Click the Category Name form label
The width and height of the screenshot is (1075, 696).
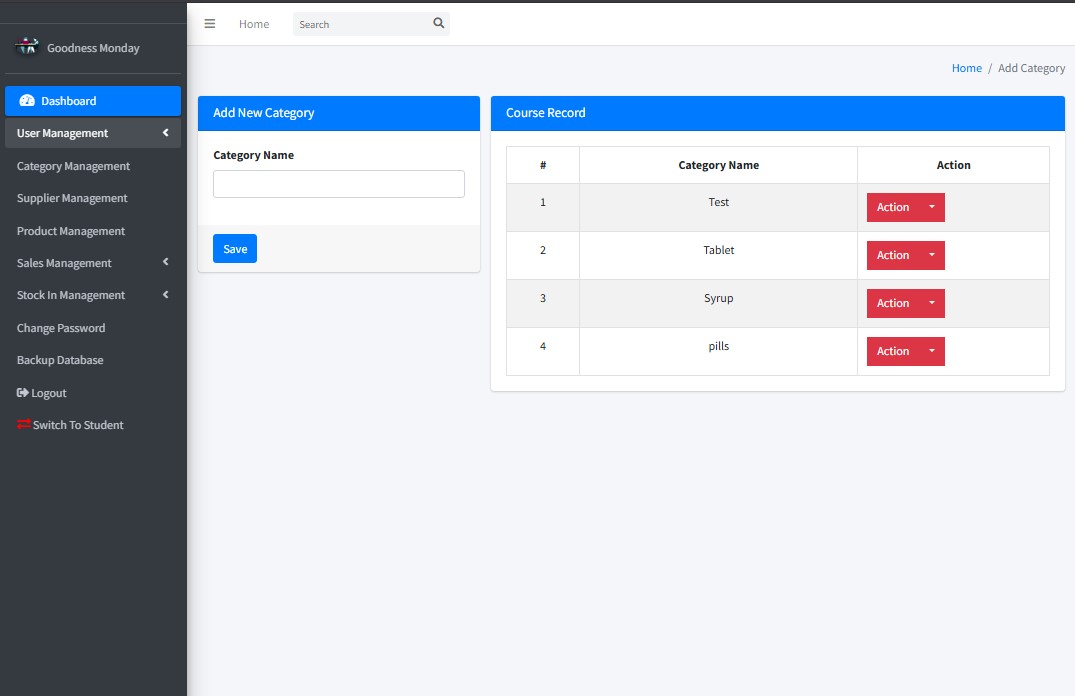click(254, 155)
